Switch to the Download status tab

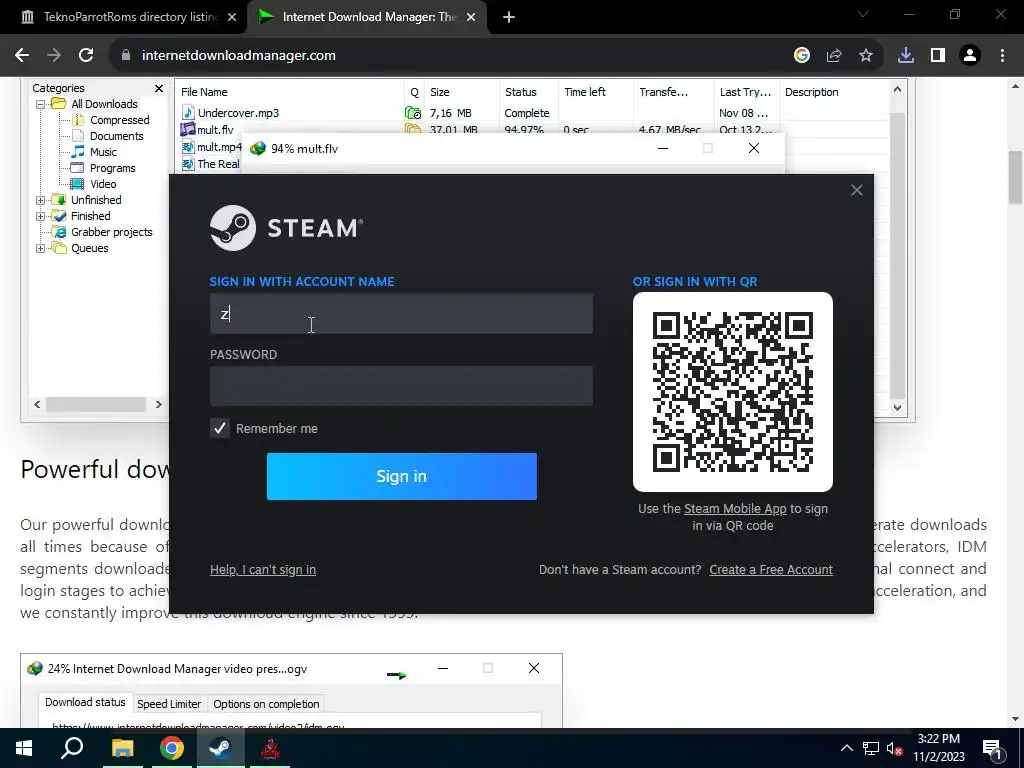(x=85, y=702)
